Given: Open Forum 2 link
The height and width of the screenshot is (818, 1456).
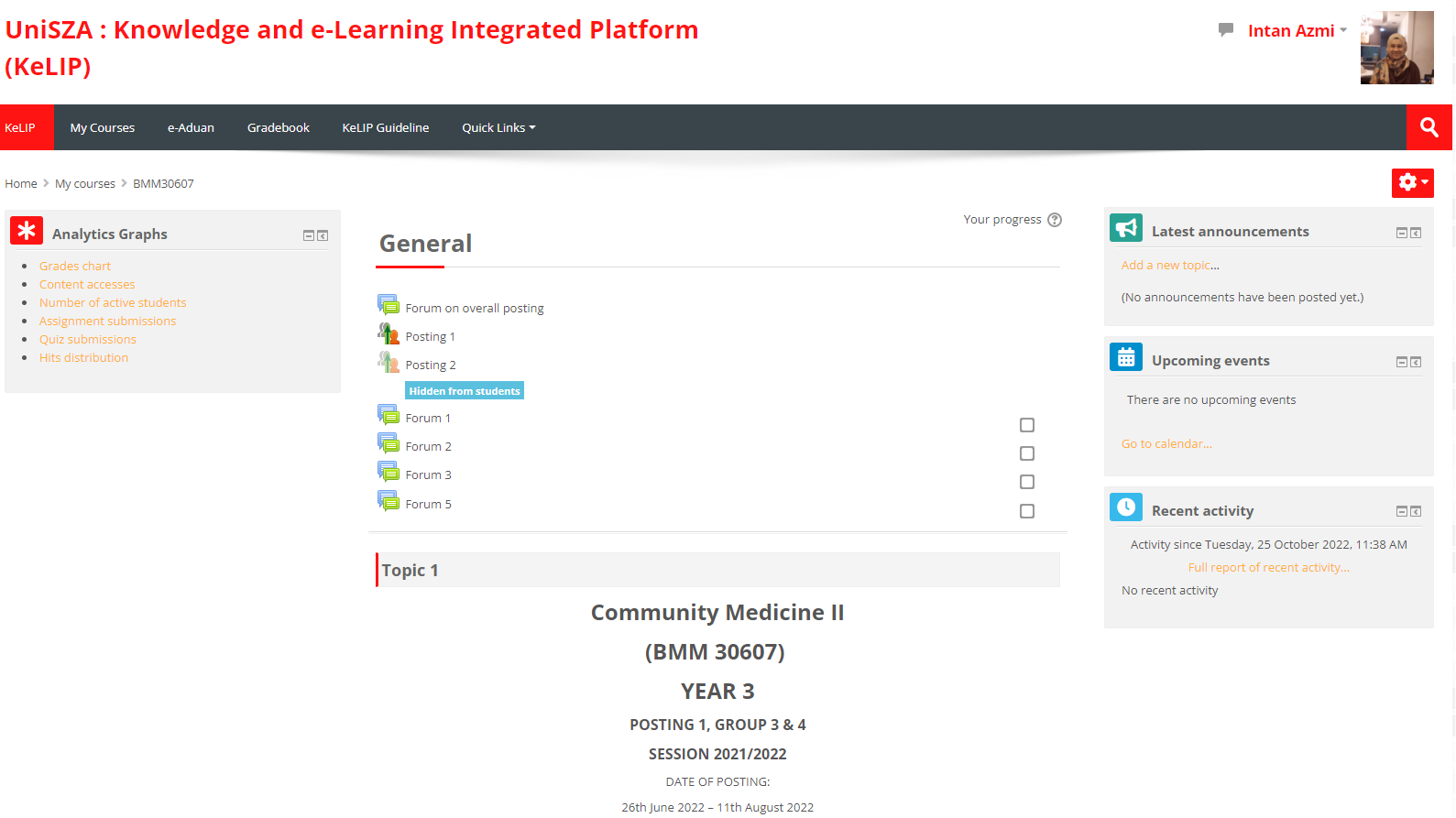Looking at the screenshot, I should pos(429,446).
